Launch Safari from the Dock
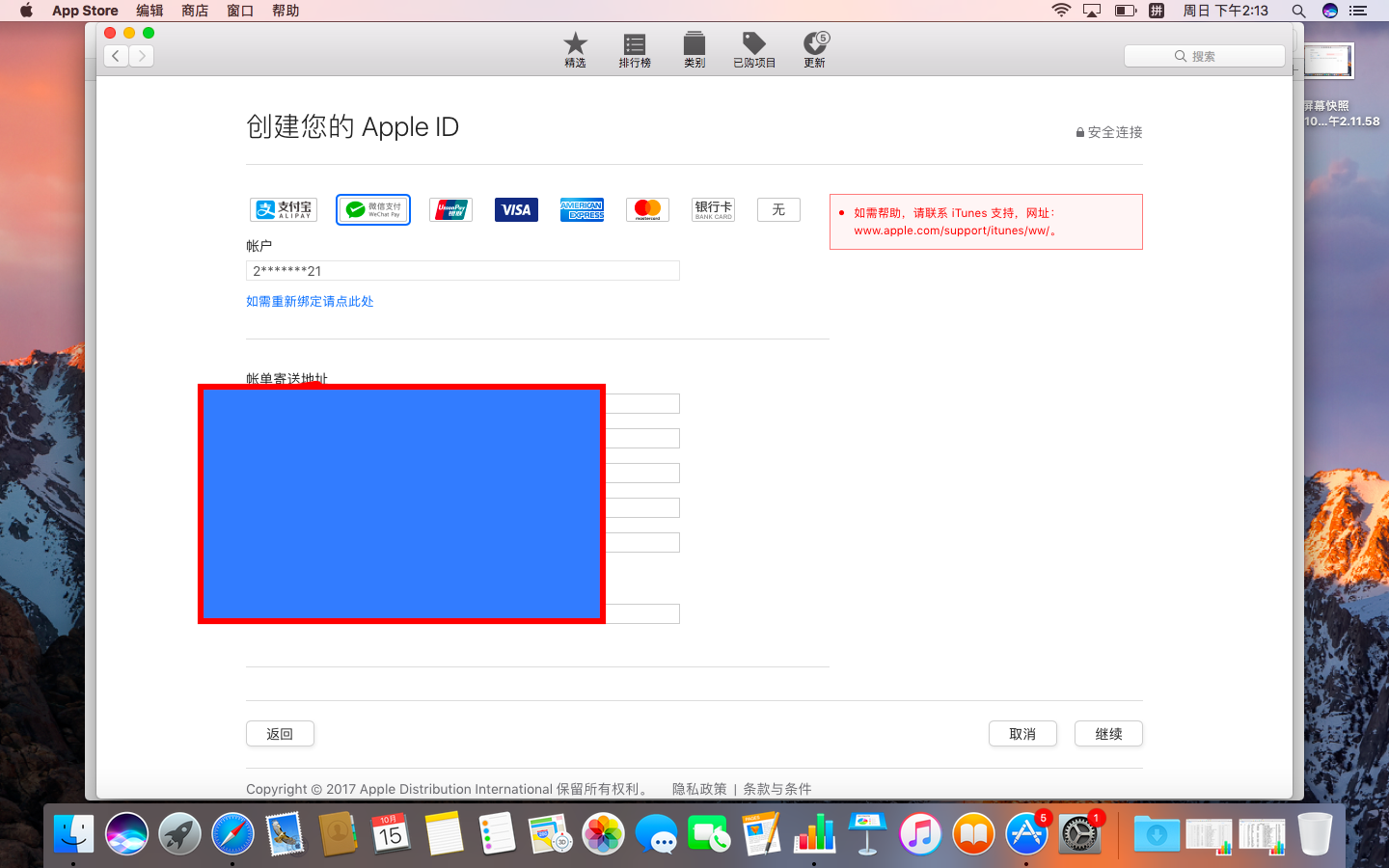This screenshot has width=1389, height=868. [x=232, y=834]
